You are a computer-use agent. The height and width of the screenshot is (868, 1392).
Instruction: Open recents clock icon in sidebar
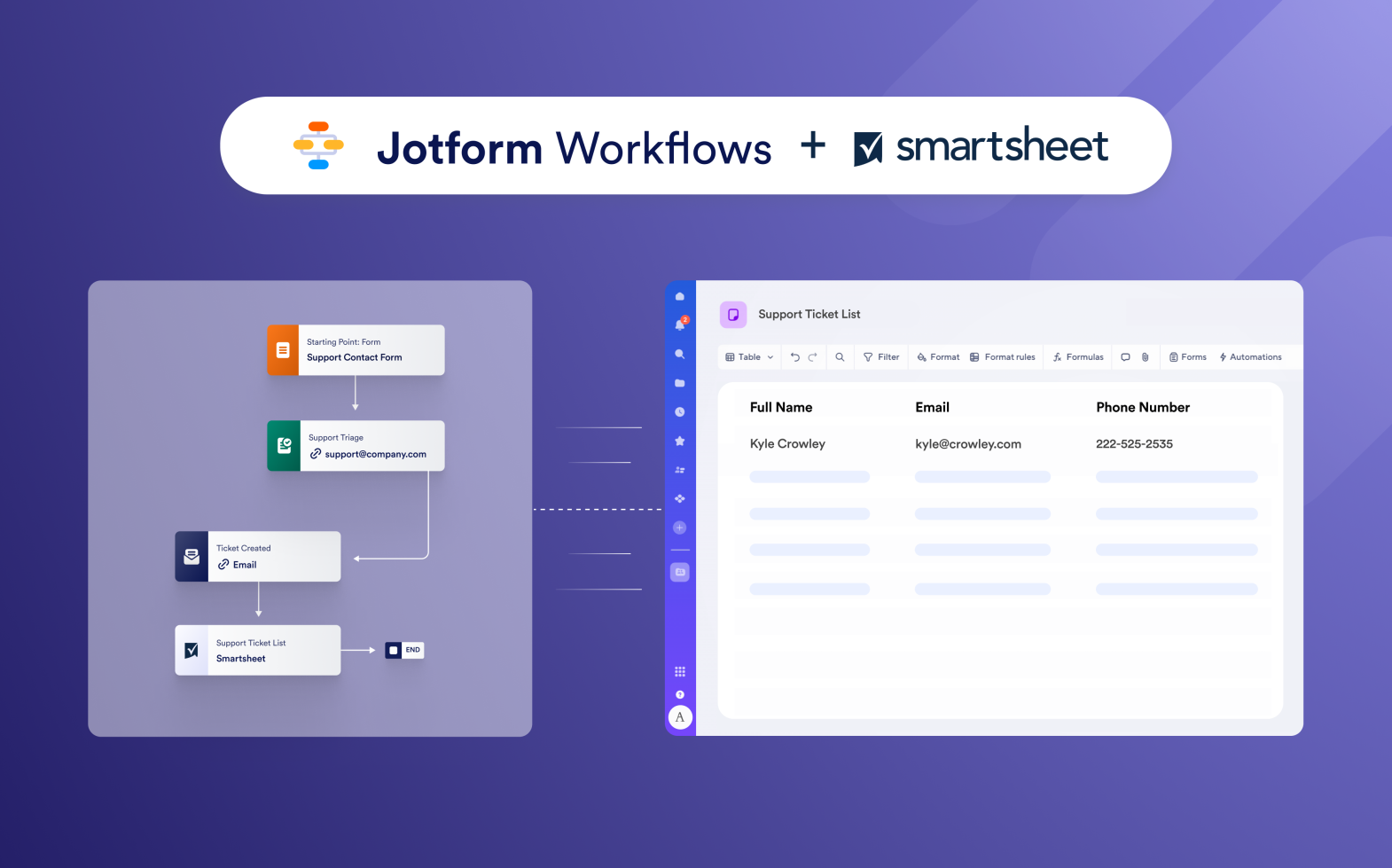(680, 412)
